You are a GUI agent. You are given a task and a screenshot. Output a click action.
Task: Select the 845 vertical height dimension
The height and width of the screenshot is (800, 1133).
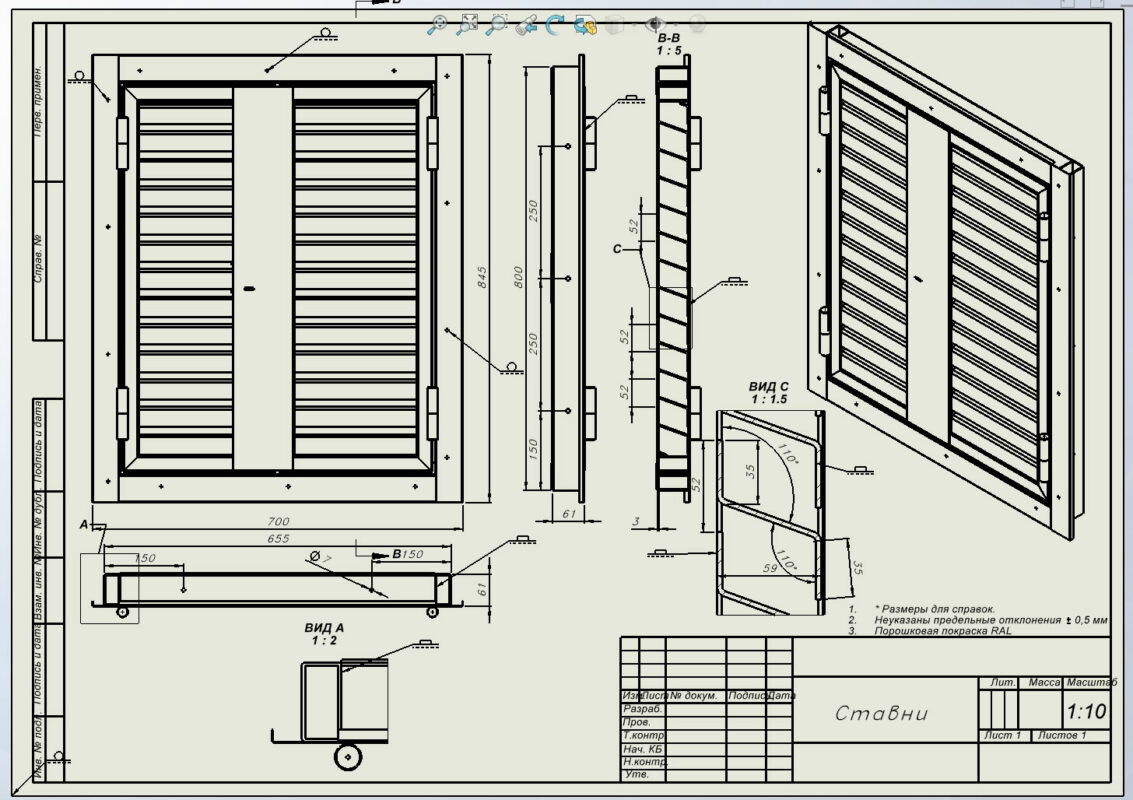tap(482, 280)
